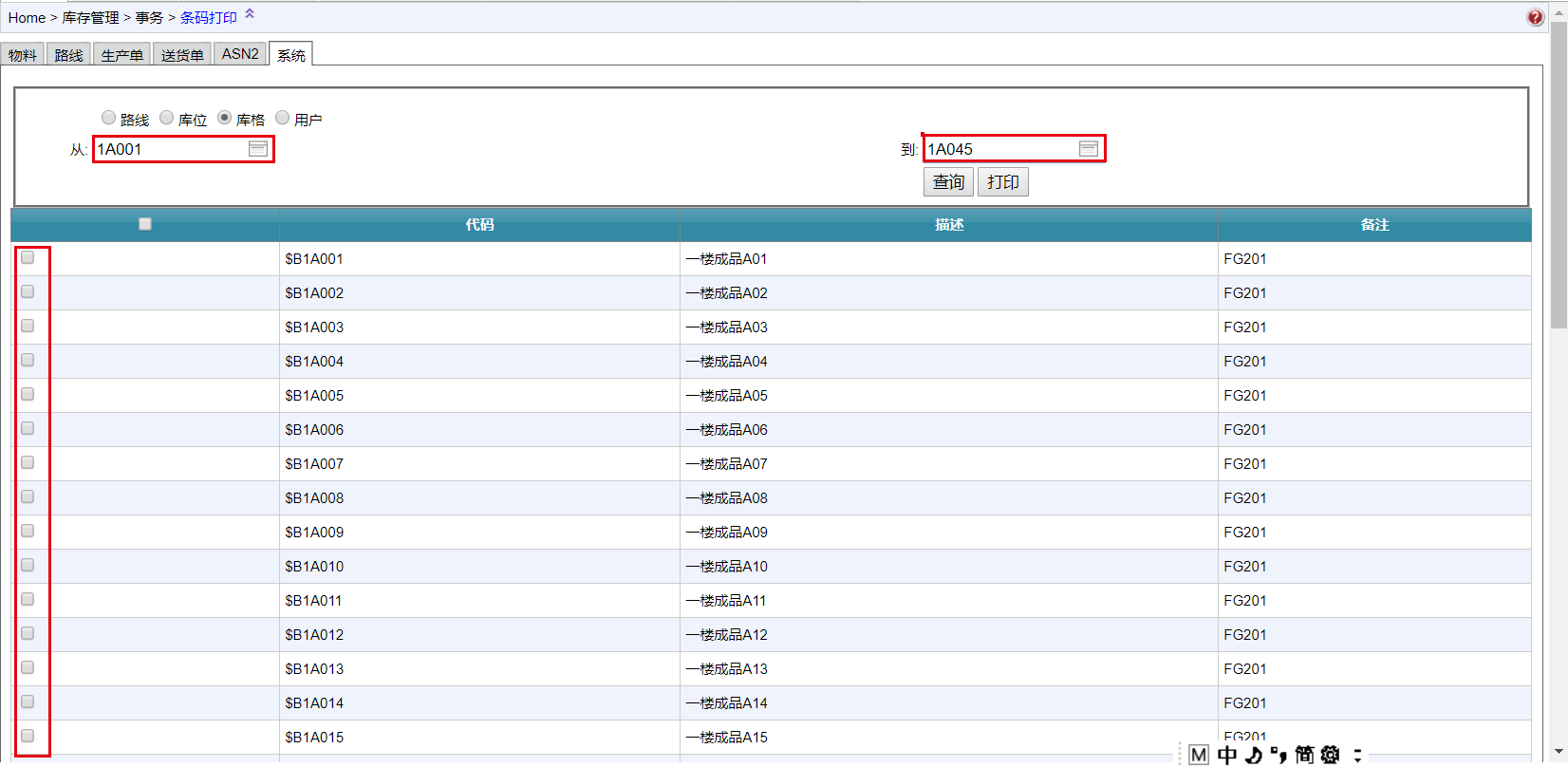Open the lookup icon in the 从 field

(x=258, y=149)
